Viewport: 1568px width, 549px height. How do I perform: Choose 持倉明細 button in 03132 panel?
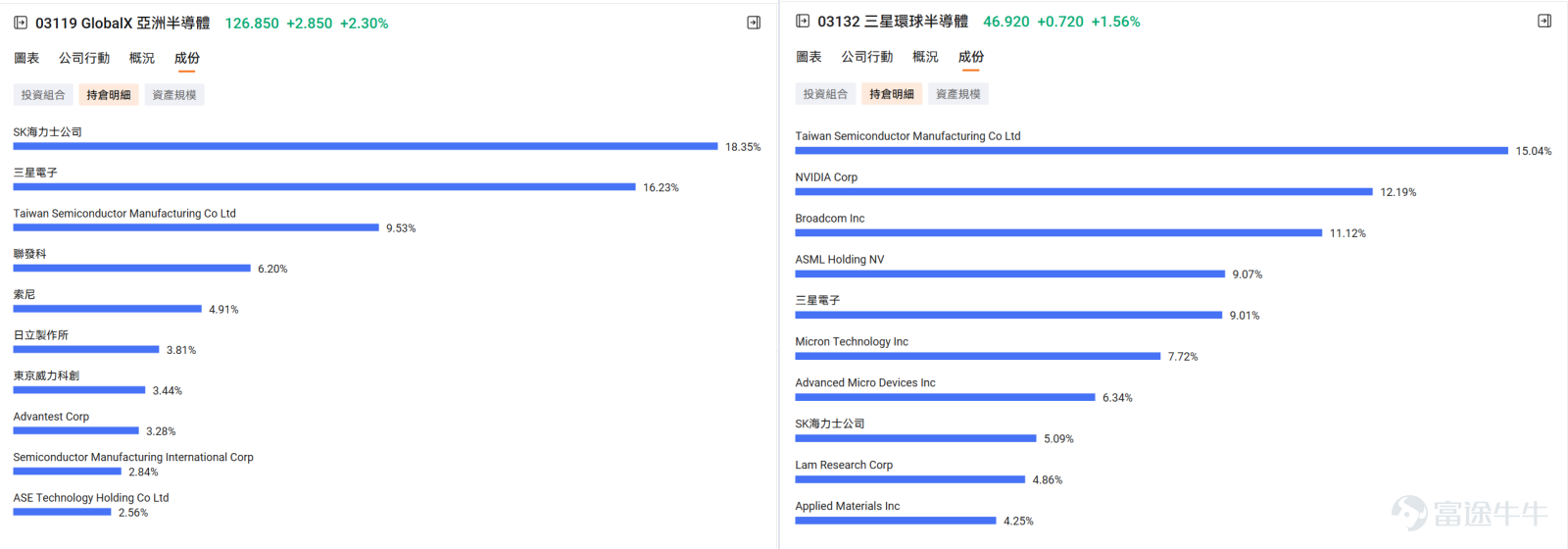pyautogui.click(x=892, y=94)
